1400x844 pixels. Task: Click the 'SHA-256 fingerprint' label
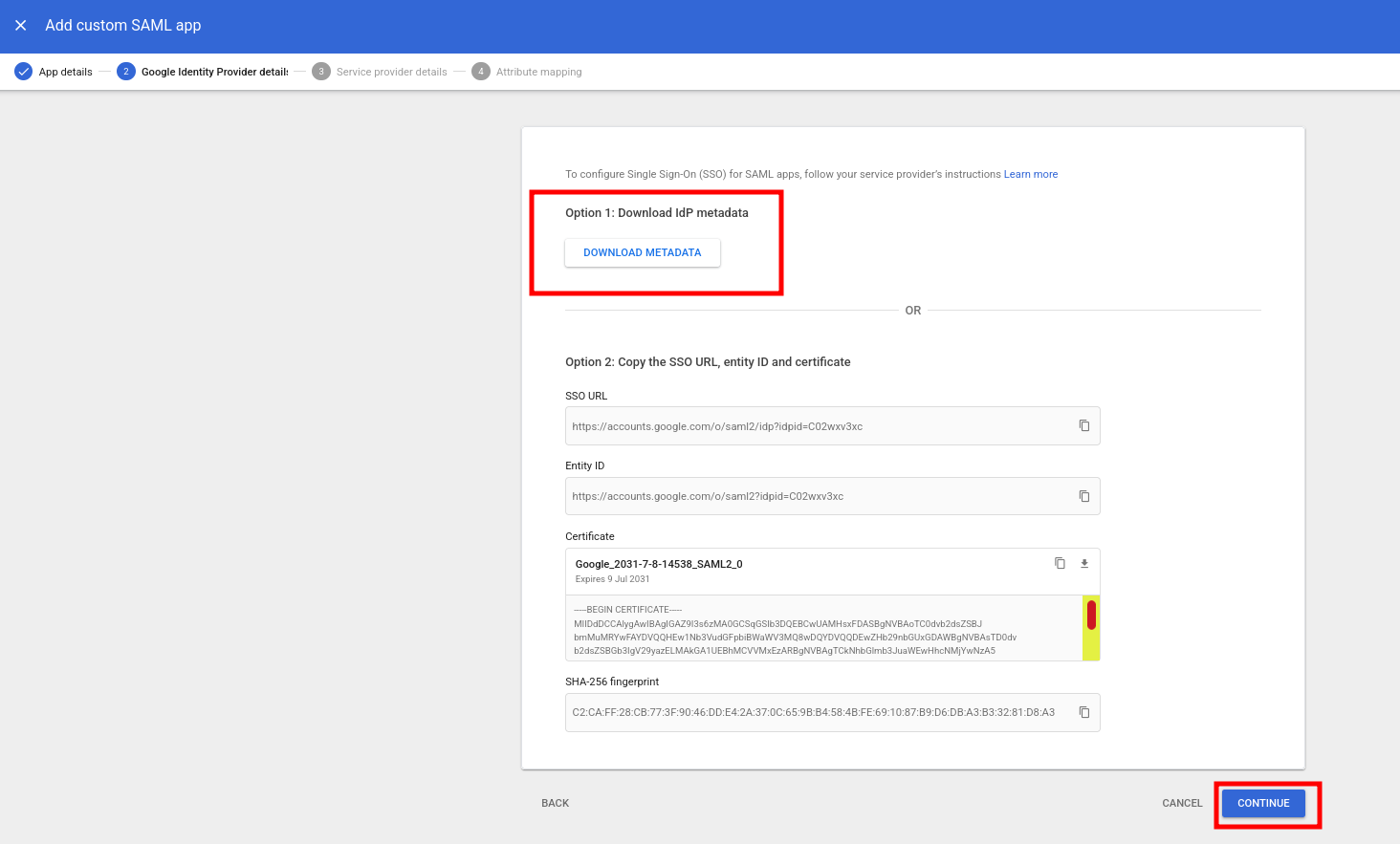coord(612,682)
